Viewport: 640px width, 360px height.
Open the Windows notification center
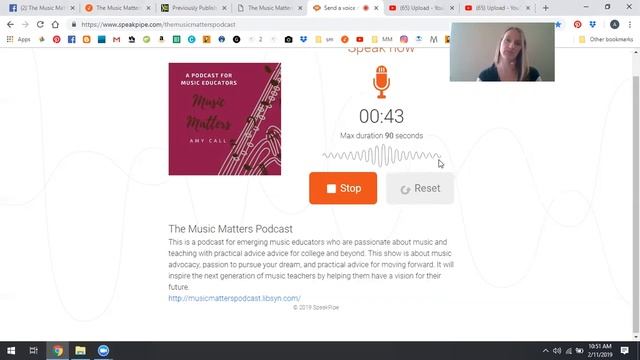point(624,351)
